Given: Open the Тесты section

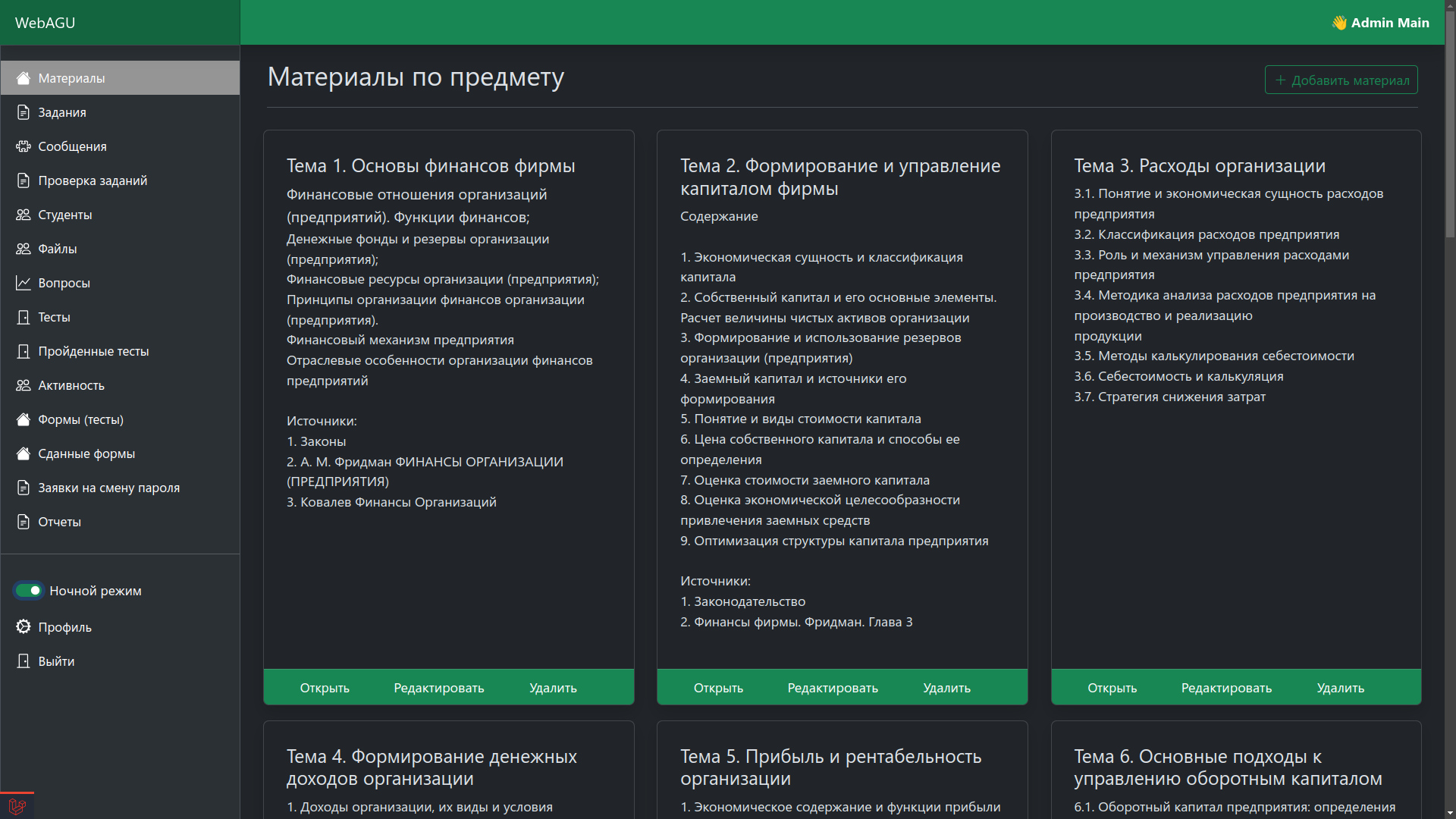Looking at the screenshot, I should pyautogui.click(x=120, y=317).
